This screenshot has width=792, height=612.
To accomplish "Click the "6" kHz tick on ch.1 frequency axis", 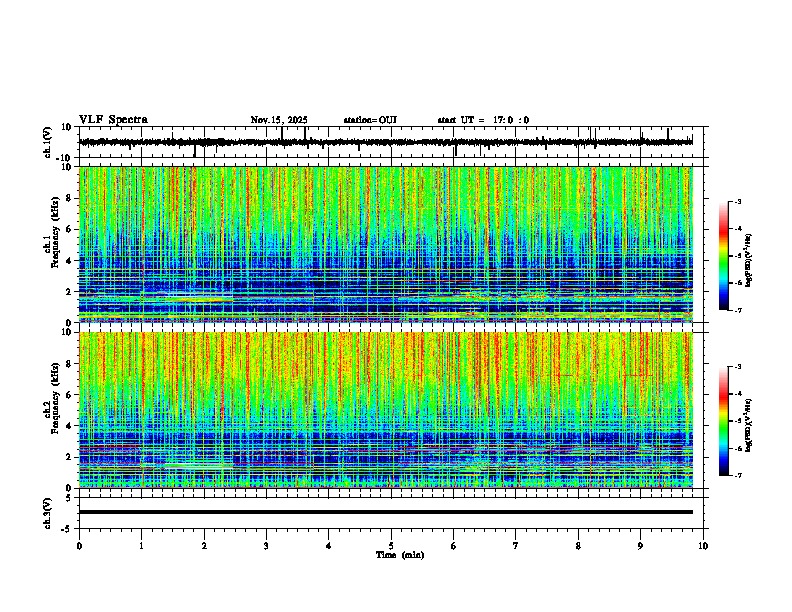I will click(x=70, y=229).
